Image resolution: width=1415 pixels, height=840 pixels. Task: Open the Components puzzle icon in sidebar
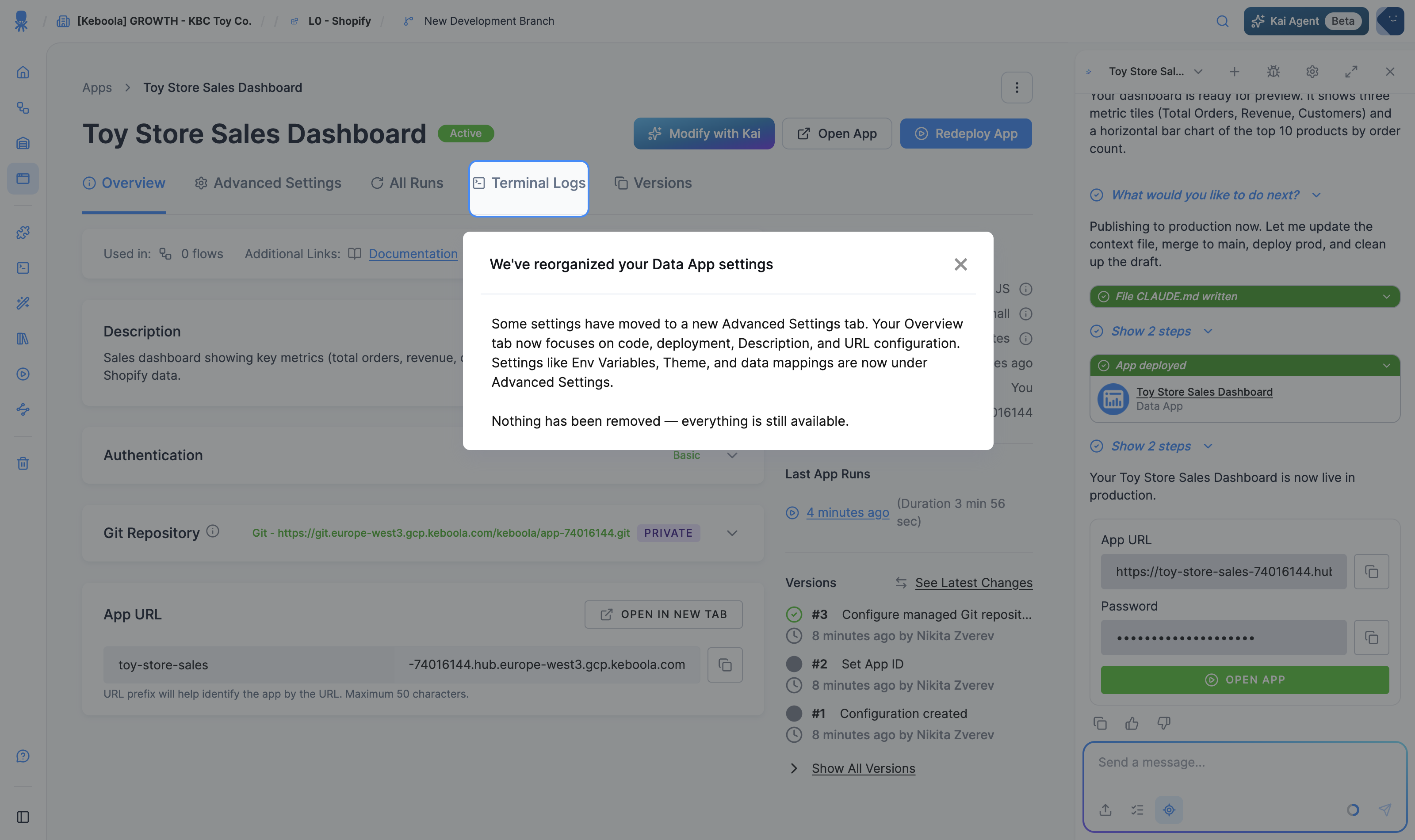23,232
